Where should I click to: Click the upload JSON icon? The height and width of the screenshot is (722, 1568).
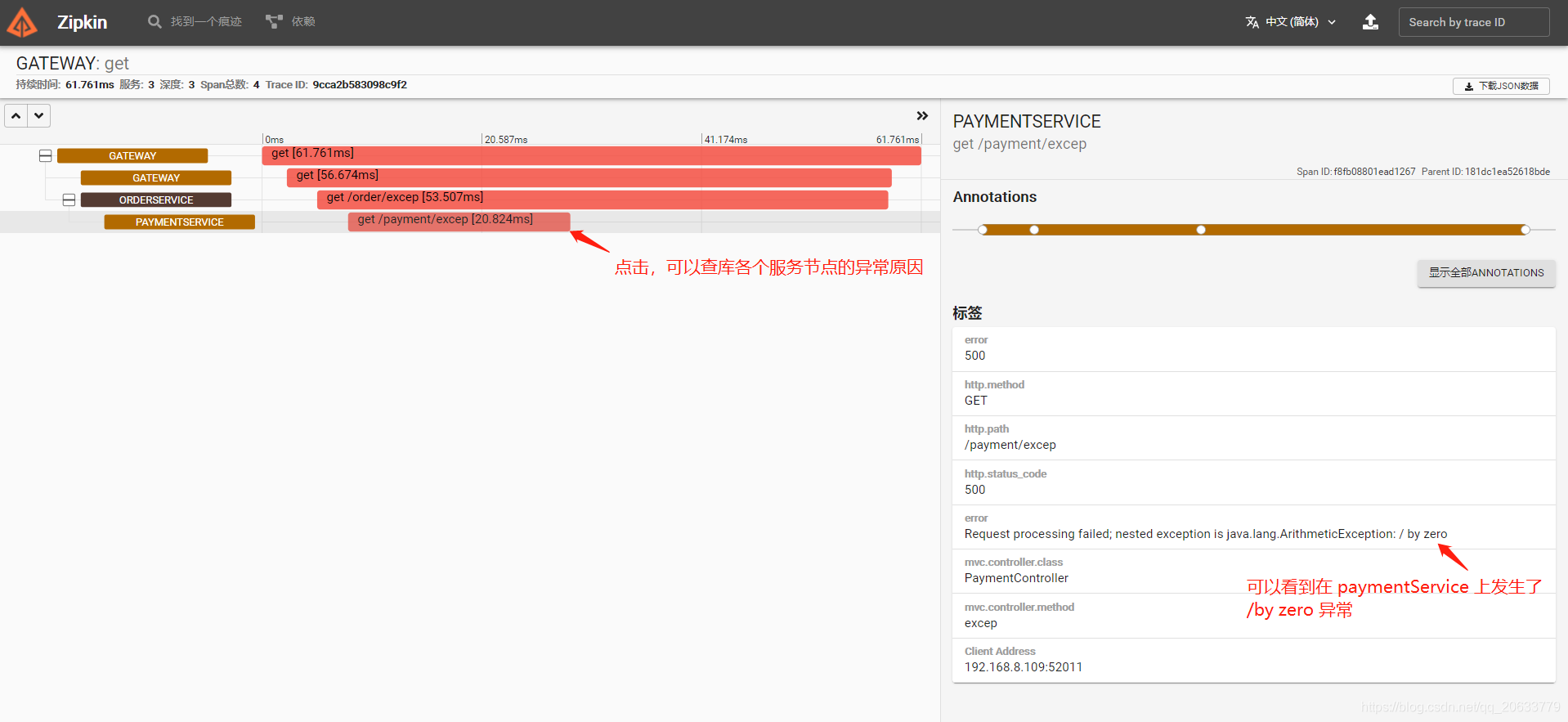pyautogui.click(x=1370, y=22)
